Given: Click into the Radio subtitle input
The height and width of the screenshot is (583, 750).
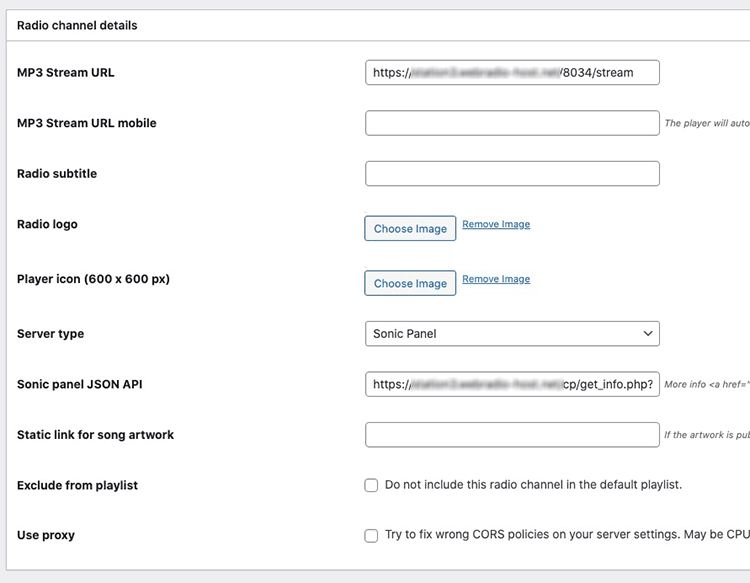Looking at the screenshot, I should point(512,173).
